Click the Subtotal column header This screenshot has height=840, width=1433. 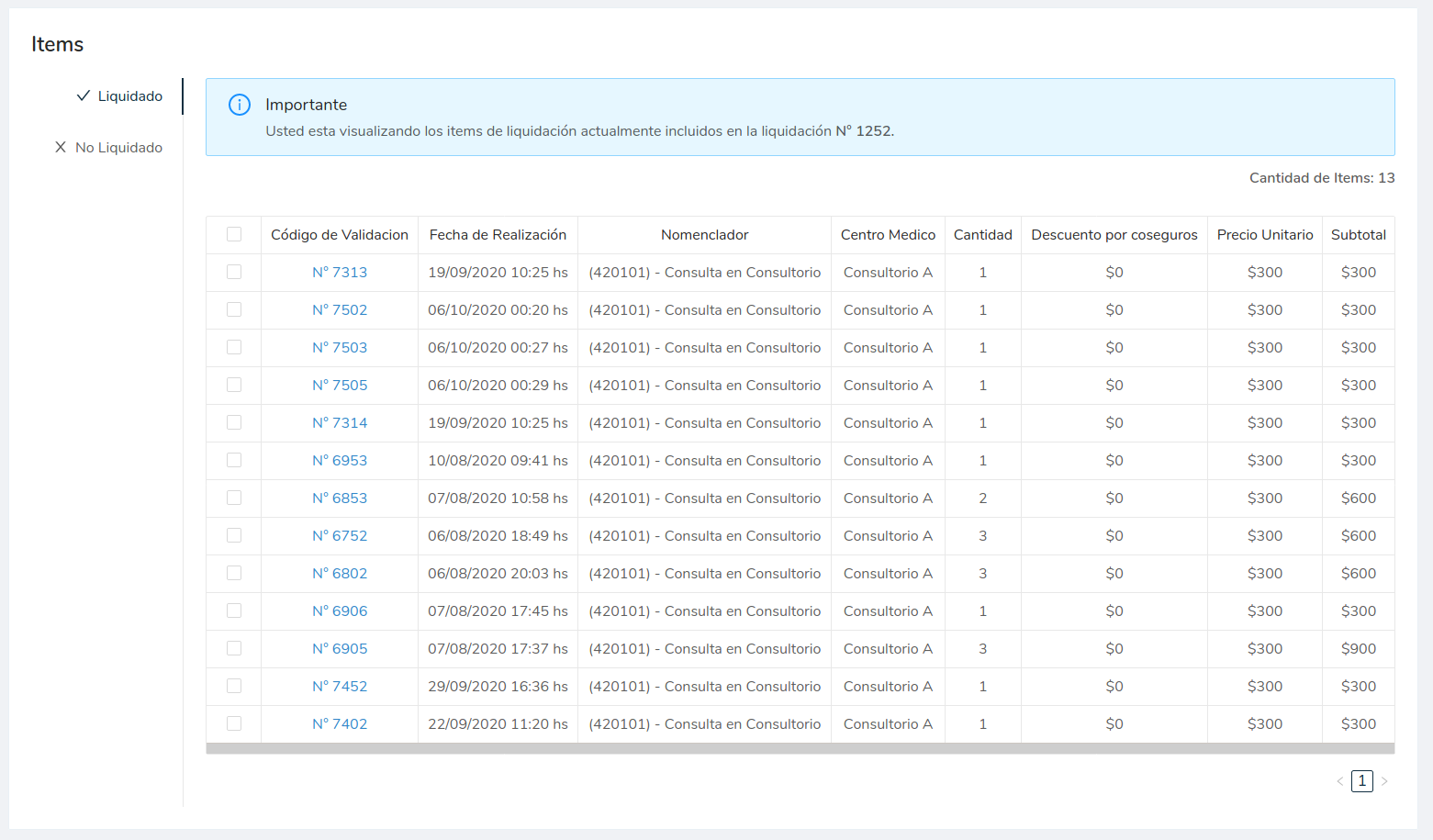1358,235
